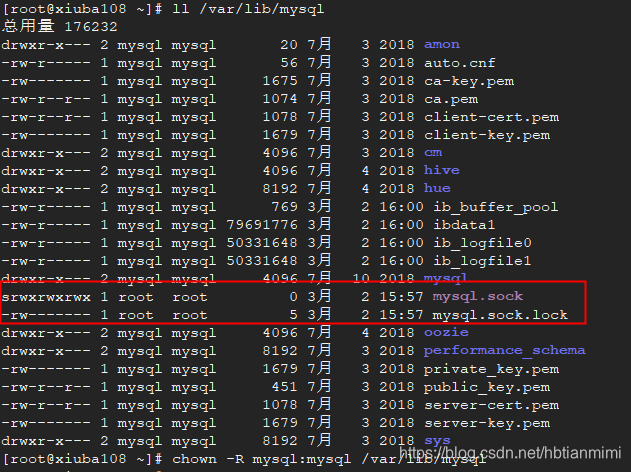Select server-cert.pem file name
The height and width of the screenshot is (472, 631).
coord(491,405)
